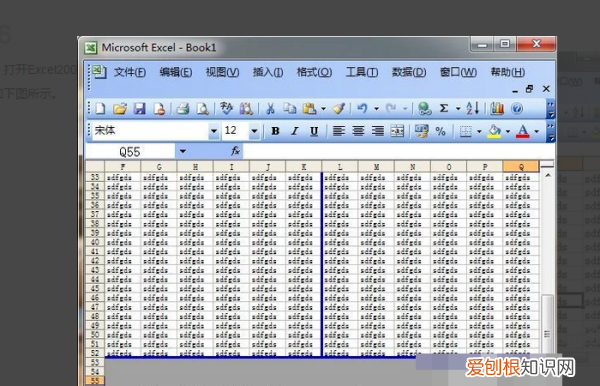The image size is (600, 386).
Task: Apply cell borders icon
Action: pyautogui.click(x=465, y=131)
